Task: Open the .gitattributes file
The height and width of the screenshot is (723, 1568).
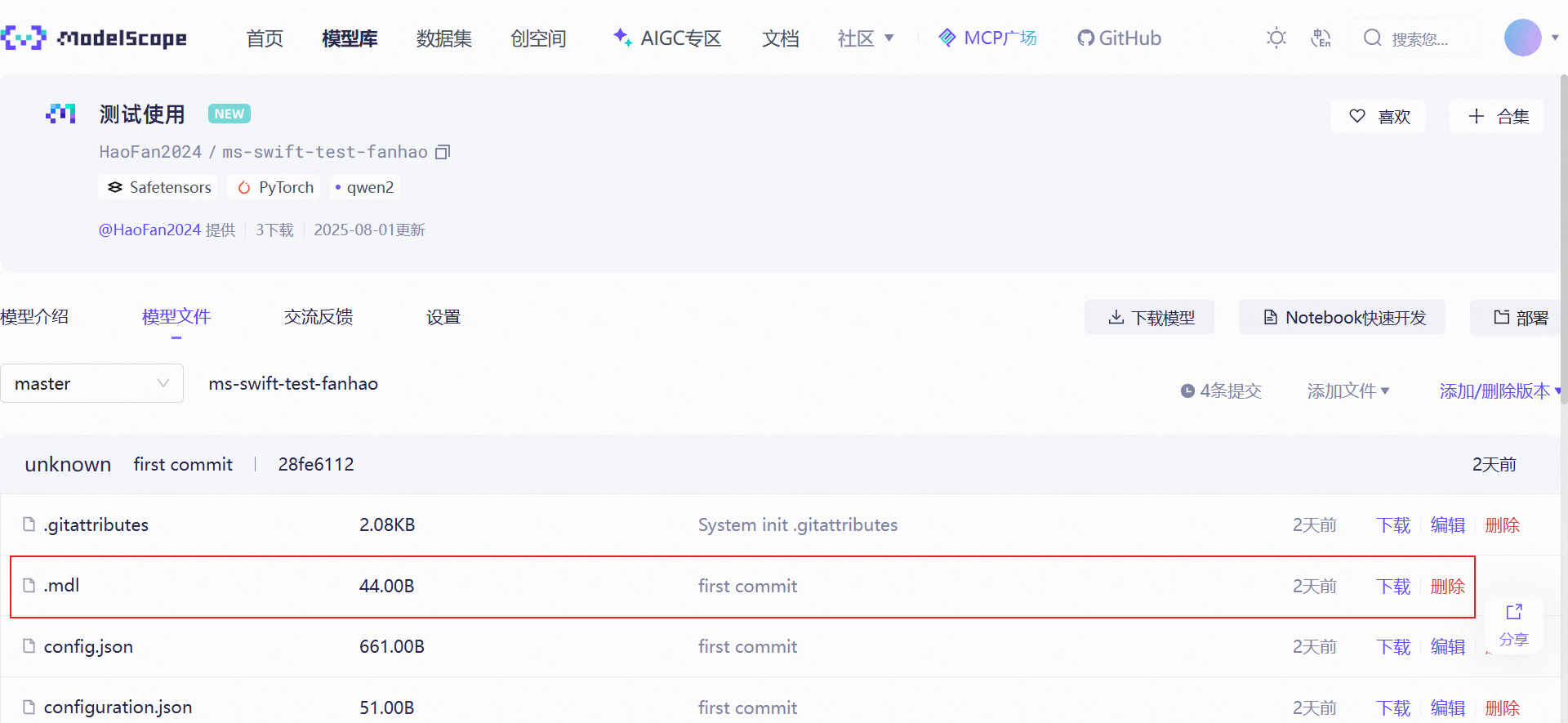Action: click(x=96, y=524)
